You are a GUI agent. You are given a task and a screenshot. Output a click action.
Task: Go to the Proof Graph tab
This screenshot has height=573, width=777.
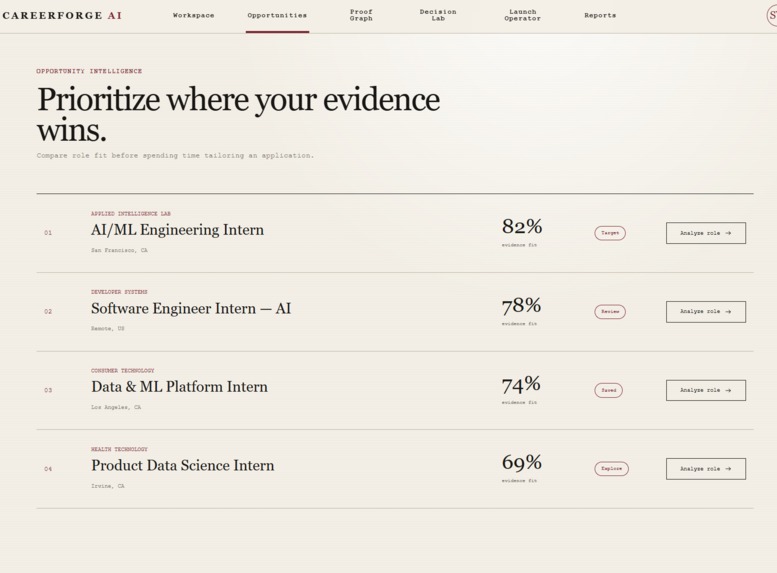click(x=361, y=15)
